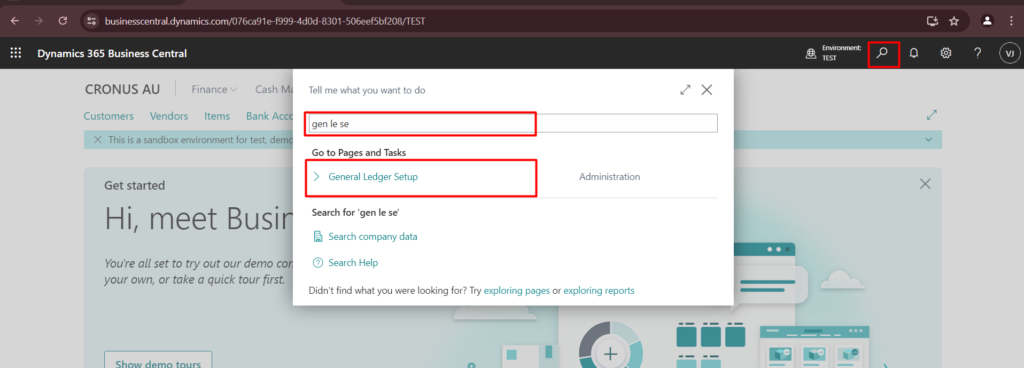Open the General Ledger Setup result

click(373, 177)
